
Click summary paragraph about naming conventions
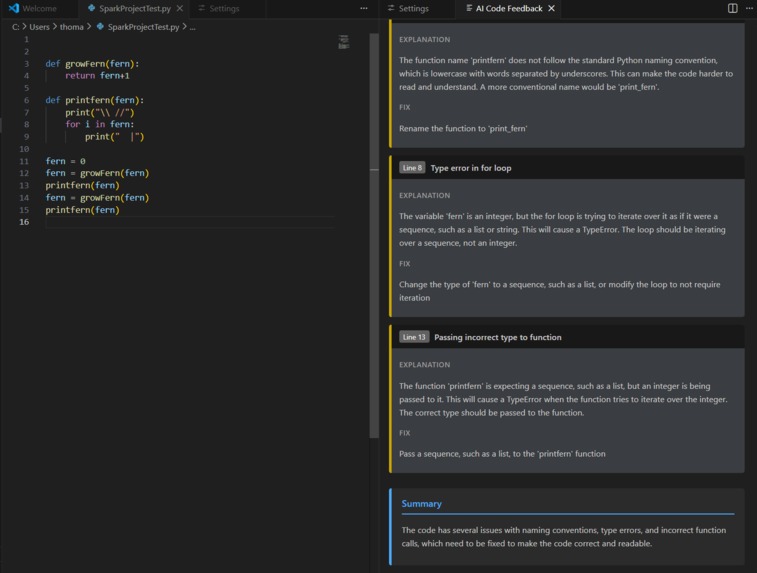pos(563,537)
